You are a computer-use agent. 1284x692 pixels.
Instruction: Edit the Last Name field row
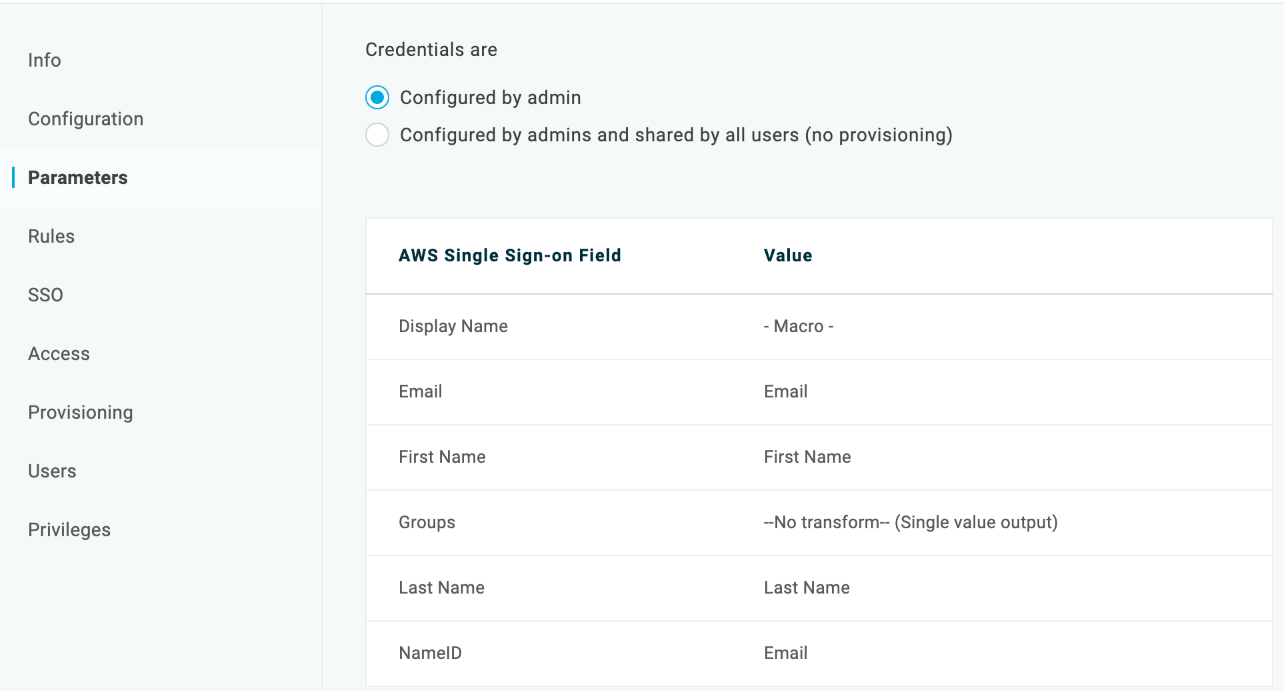coord(441,588)
